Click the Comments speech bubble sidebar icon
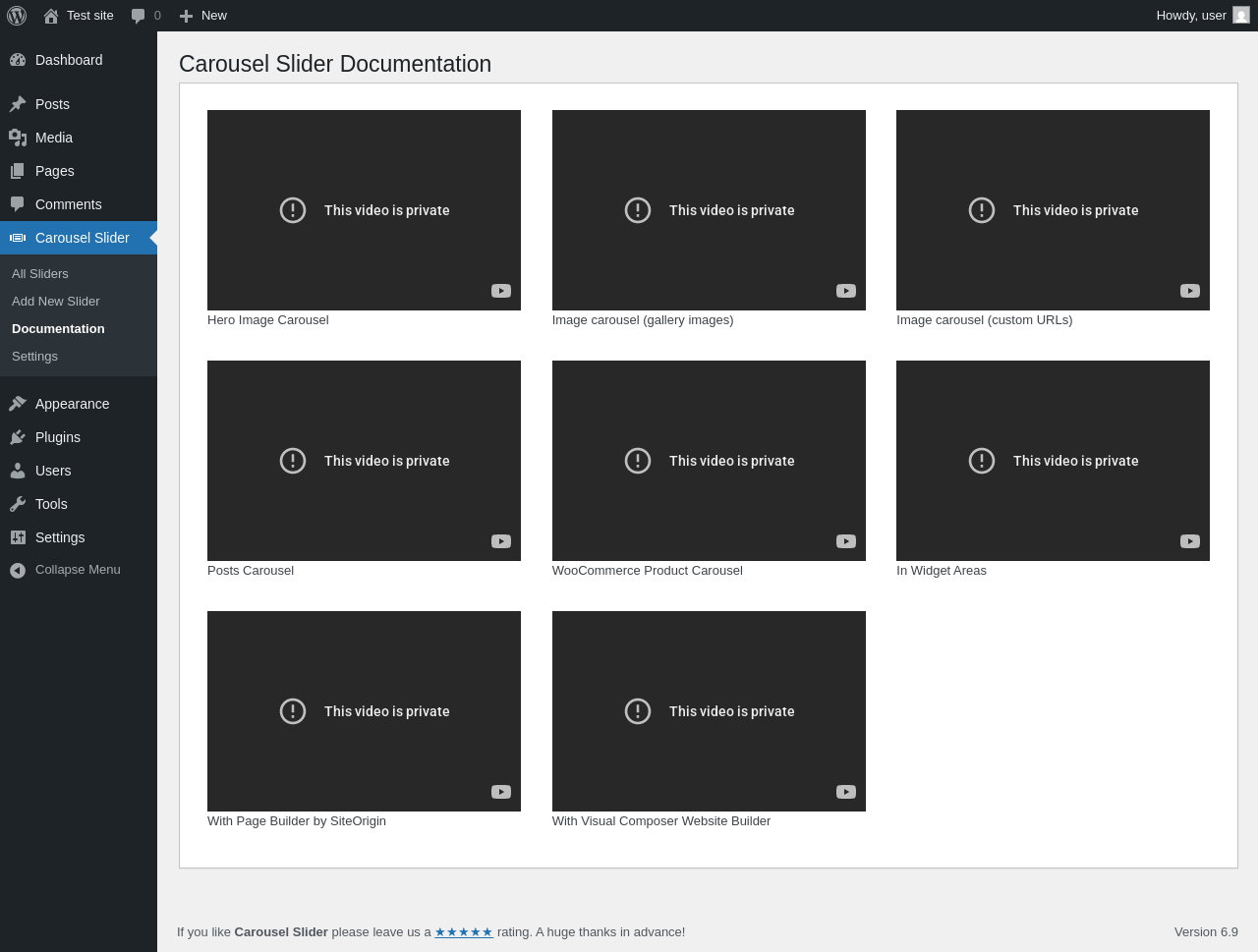Viewport: 1258px width, 952px height. point(18,204)
